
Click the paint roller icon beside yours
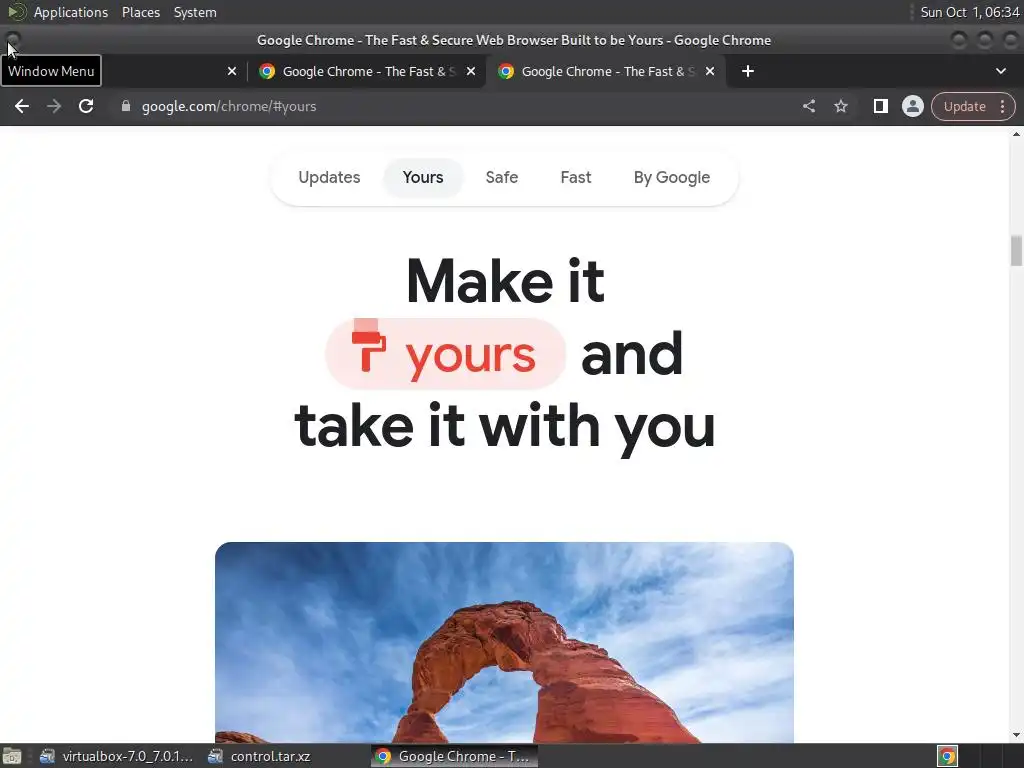[x=368, y=346]
